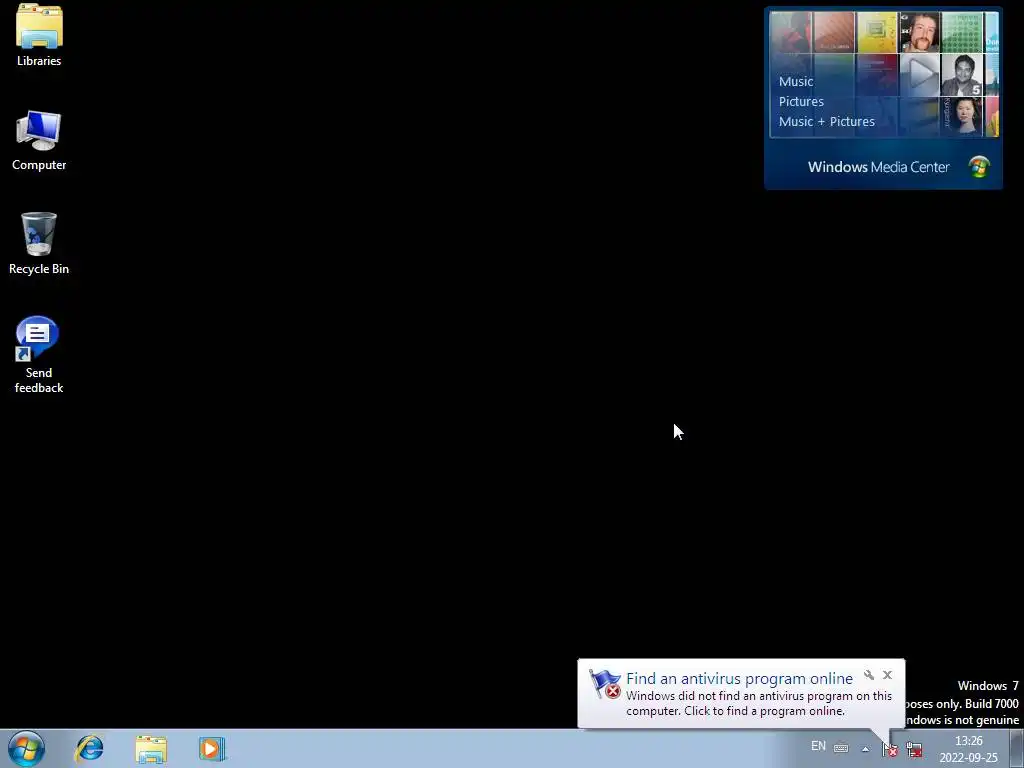Launch Windows Media Player from taskbar
The height and width of the screenshot is (768, 1024).
[212, 748]
